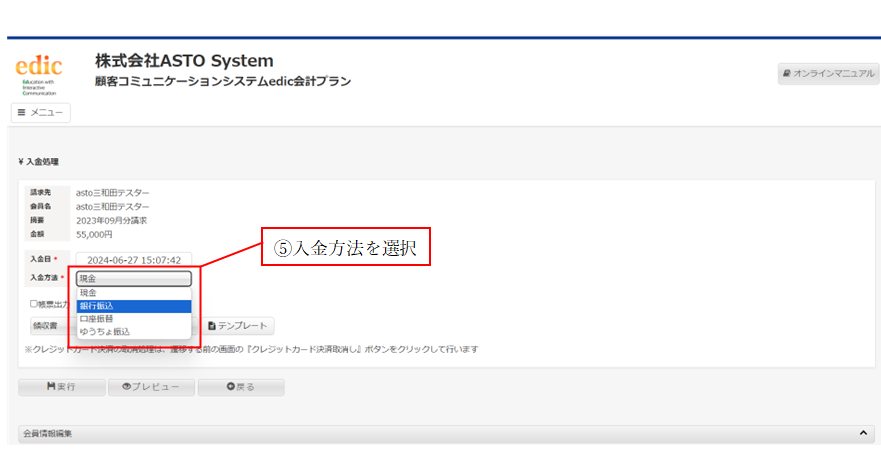Open the オンラインマニュアル link button
Viewport: 881px width, 451px height.
tap(828, 74)
